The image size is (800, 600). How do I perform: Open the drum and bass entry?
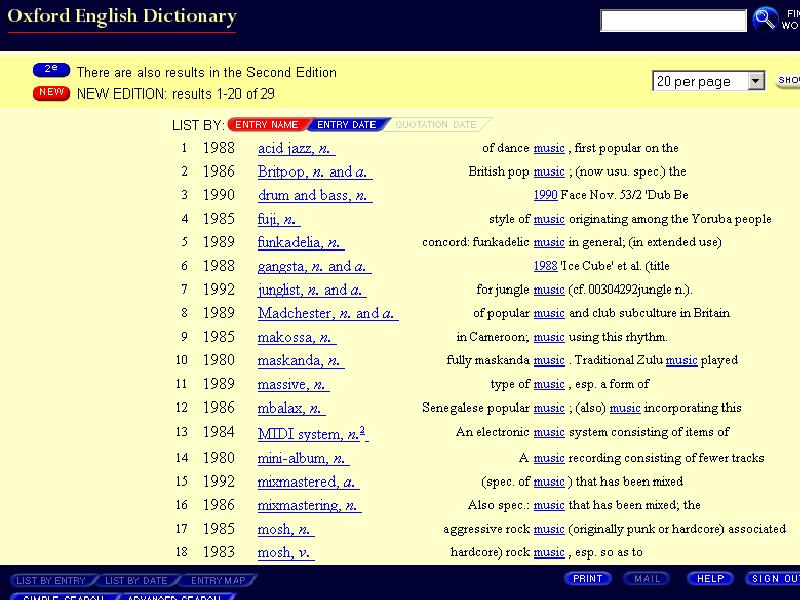pos(314,195)
